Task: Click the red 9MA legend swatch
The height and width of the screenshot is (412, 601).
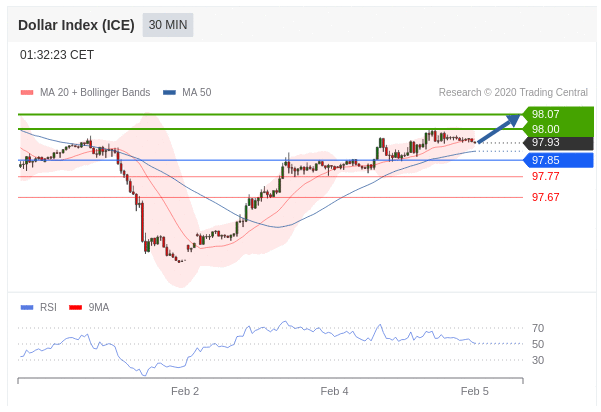Action: [x=75, y=308]
